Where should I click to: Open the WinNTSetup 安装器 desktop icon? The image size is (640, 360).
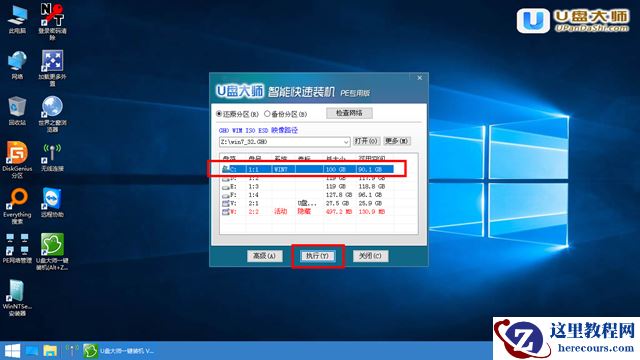(17, 298)
